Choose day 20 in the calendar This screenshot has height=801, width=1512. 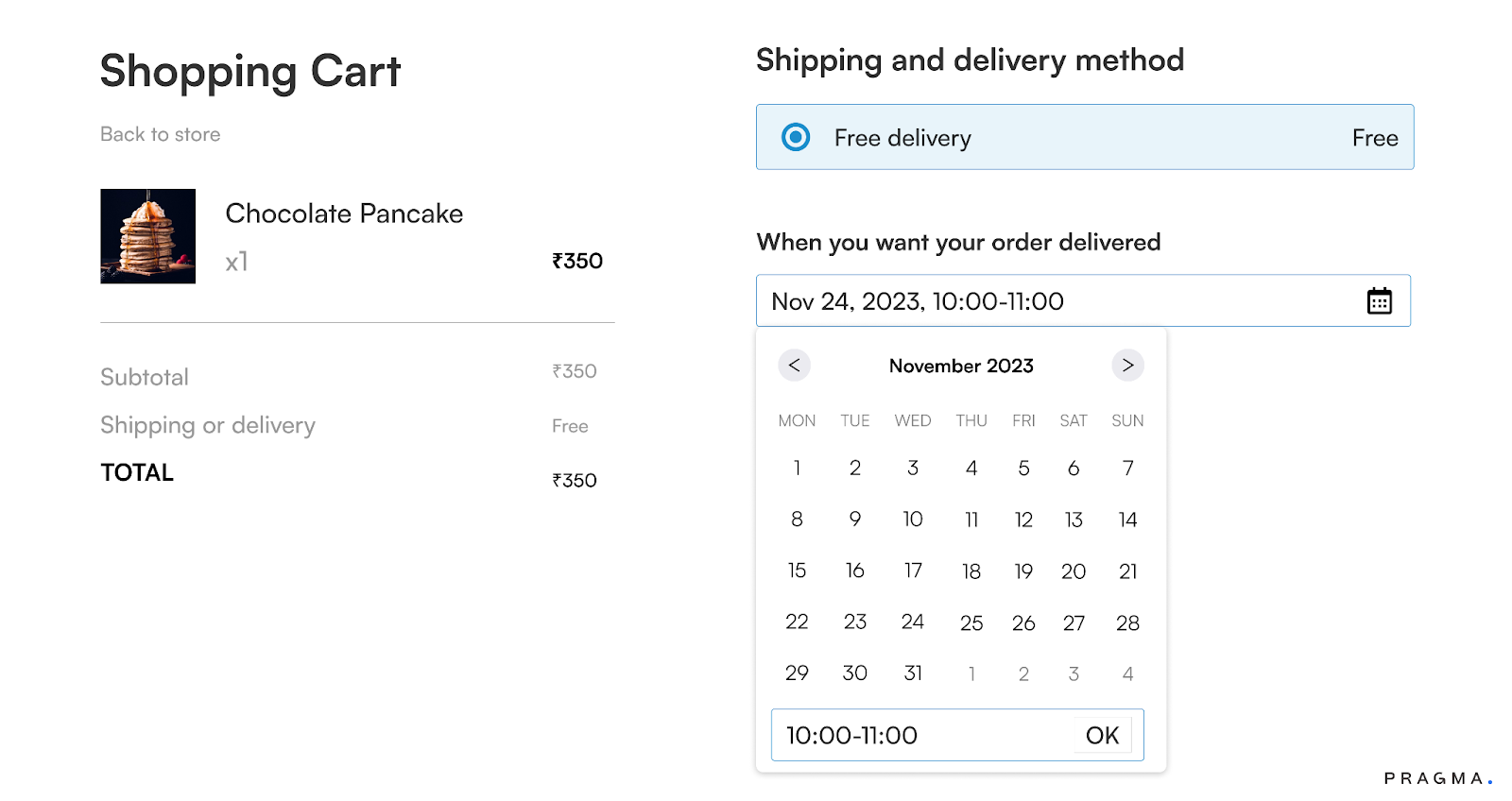pyautogui.click(x=1073, y=571)
